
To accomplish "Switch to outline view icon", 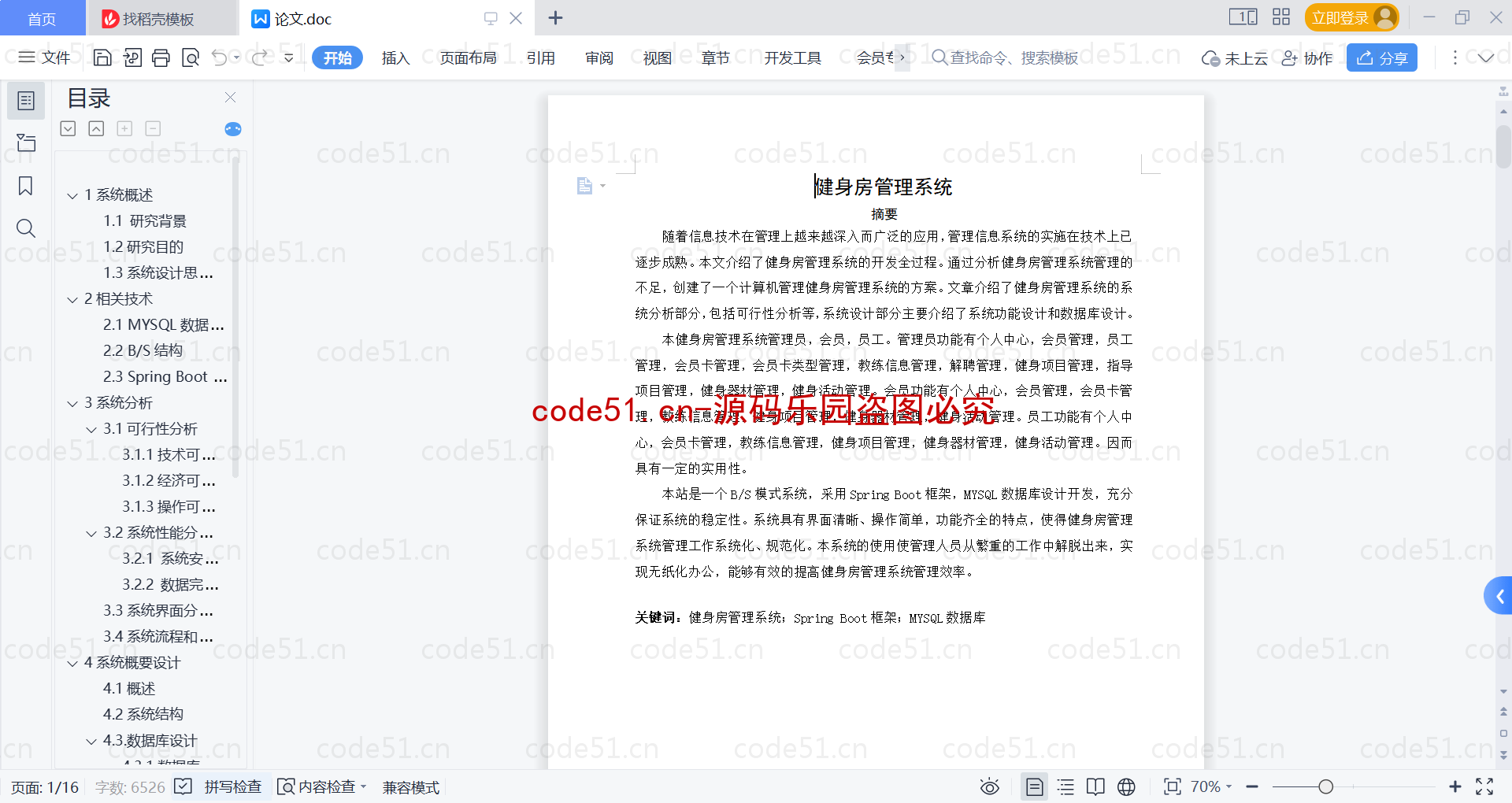I will (x=1065, y=786).
